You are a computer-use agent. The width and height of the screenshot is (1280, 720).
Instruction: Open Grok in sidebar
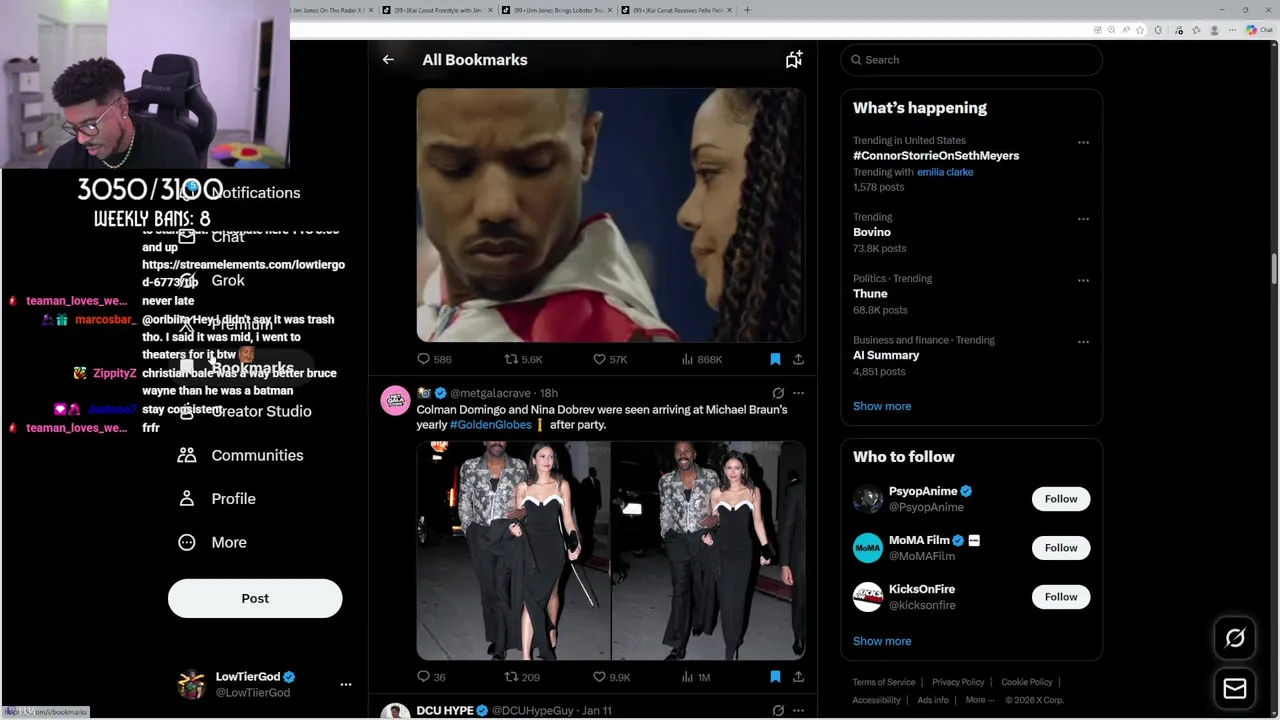(x=212, y=281)
